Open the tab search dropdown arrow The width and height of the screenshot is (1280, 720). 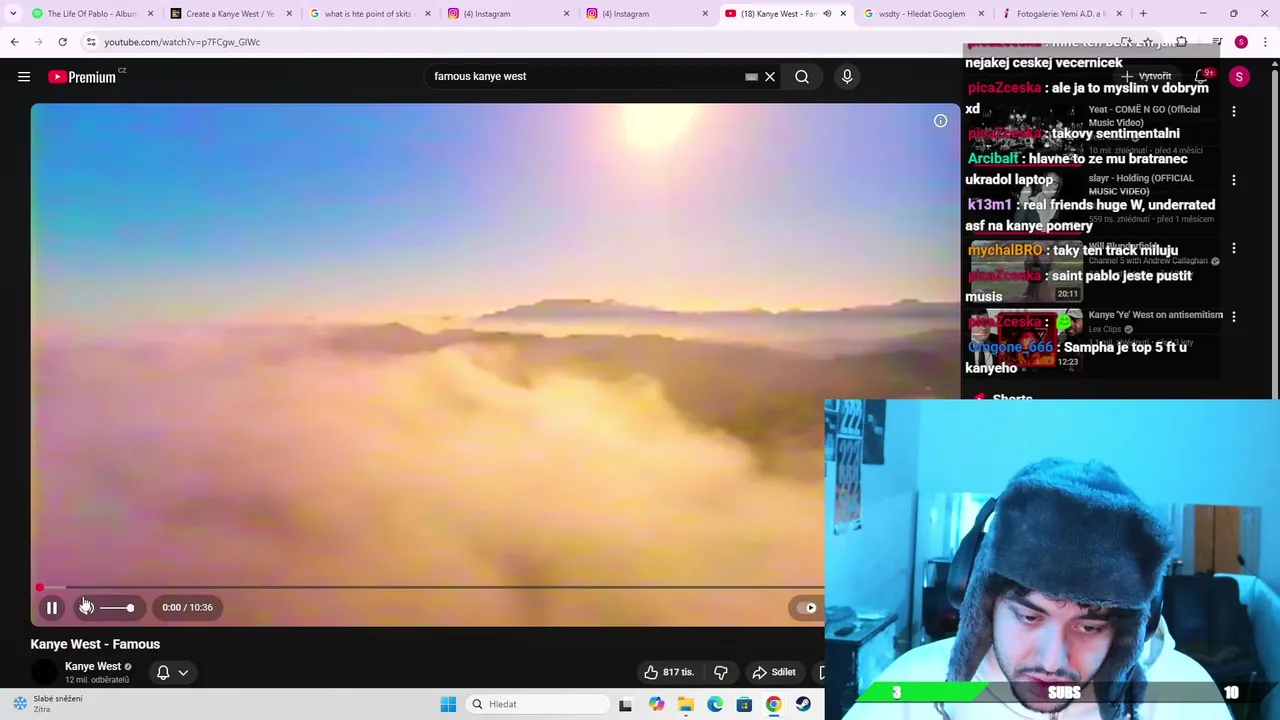tap(13, 14)
